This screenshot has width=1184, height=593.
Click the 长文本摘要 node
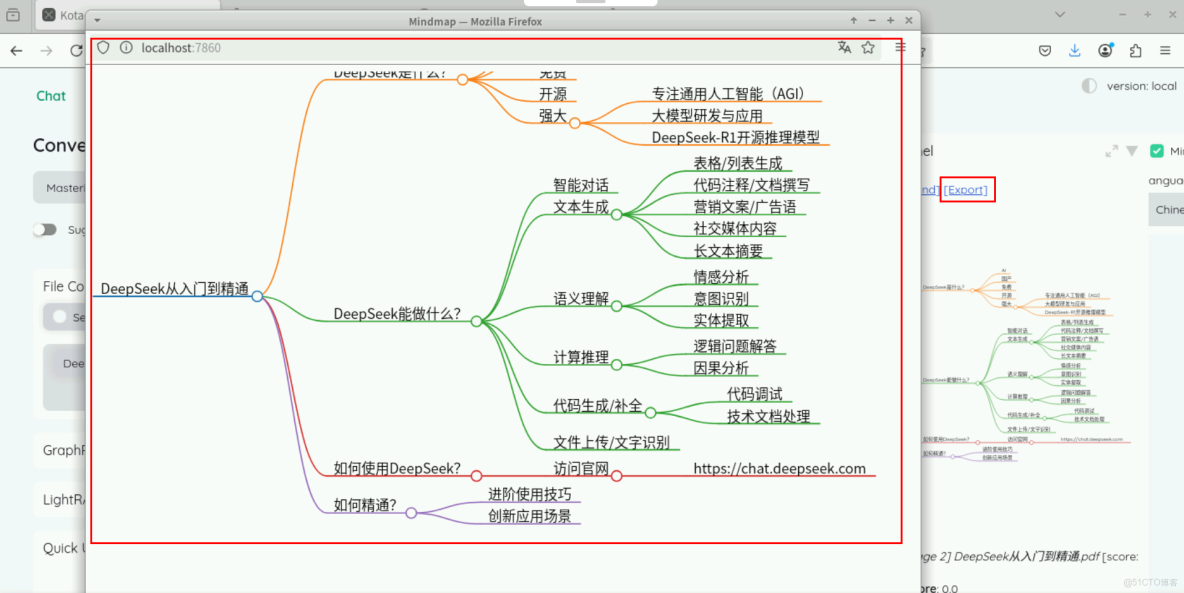point(728,251)
